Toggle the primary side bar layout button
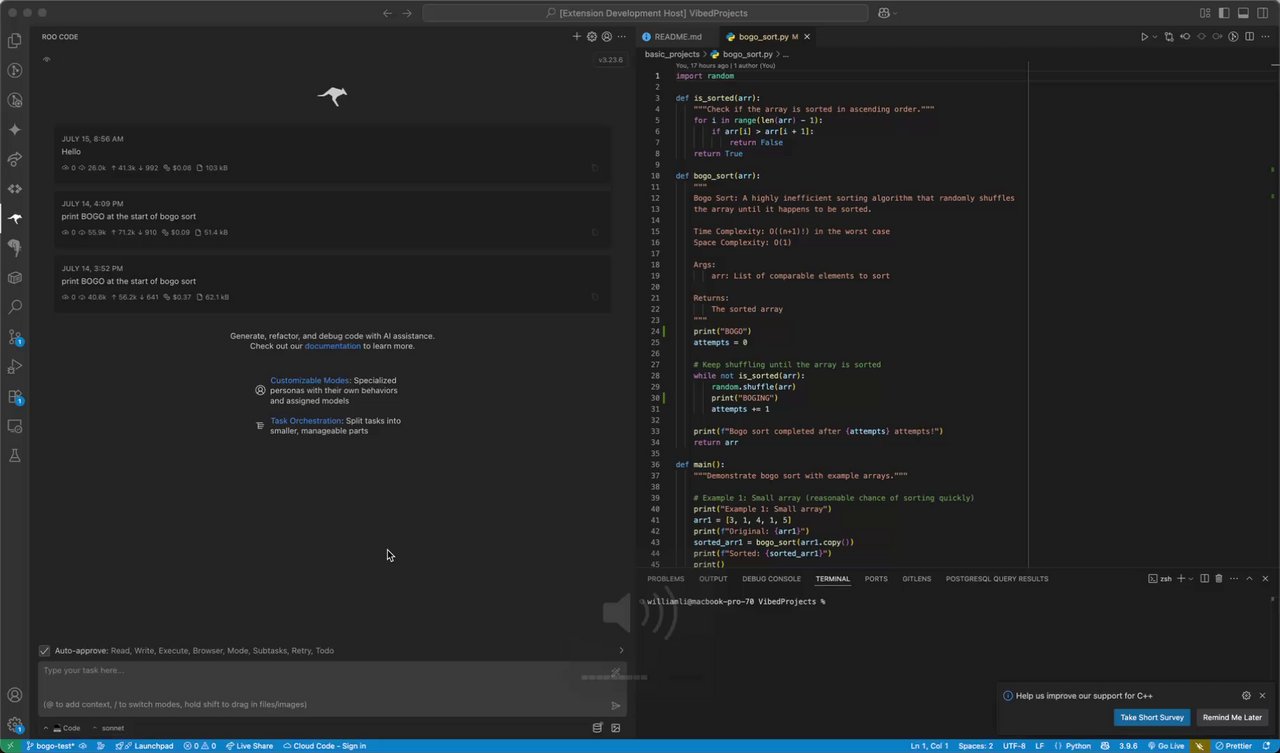Screen dimensions: 1280x753 pyautogui.click(x=1224, y=13)
